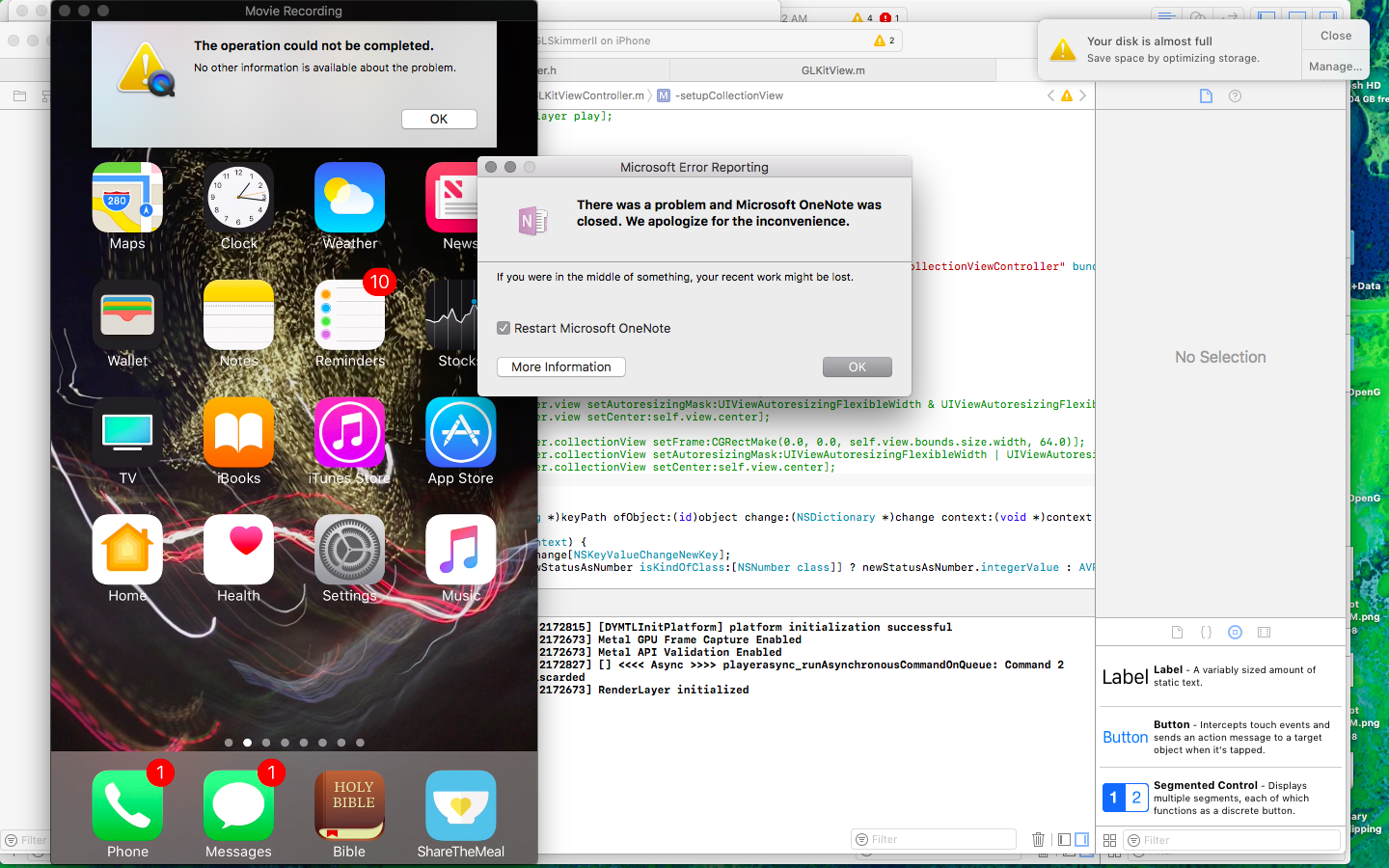The width and height of the screenshot is (1389, 868).
Task: Open the Health app icon
Action: click(x=238, y=550)
